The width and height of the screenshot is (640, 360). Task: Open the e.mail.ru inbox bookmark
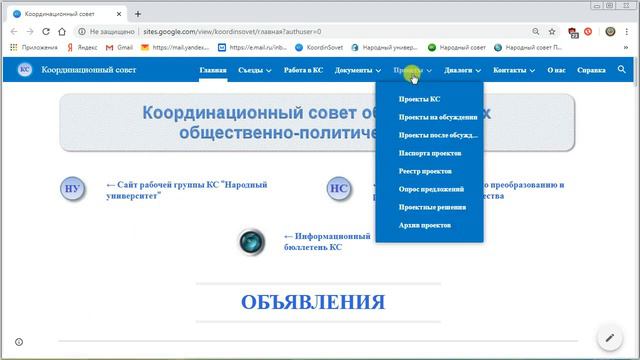pos(252,47)
